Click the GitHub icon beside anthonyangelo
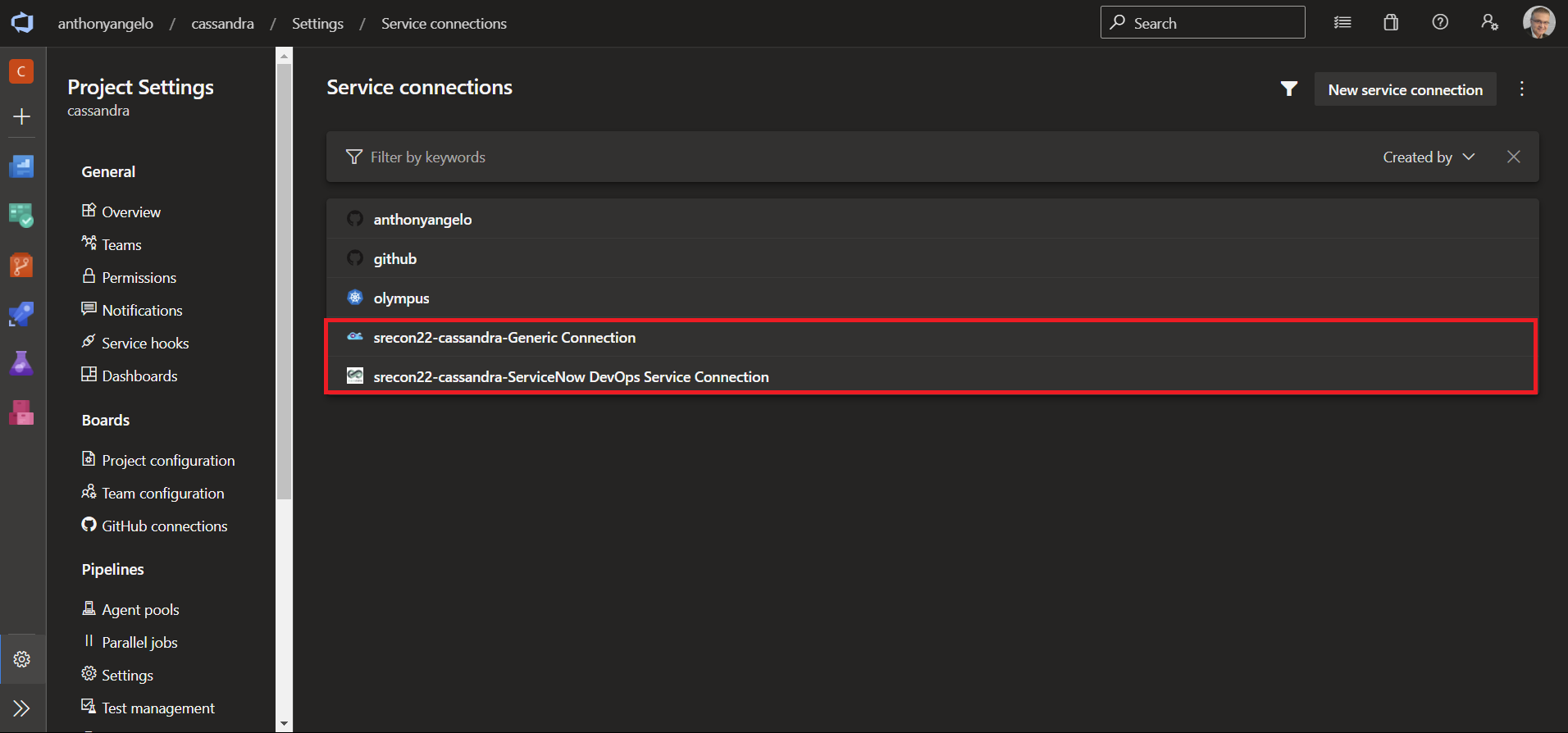Viewport: 1568px width, 733px height. pos(355,218)
